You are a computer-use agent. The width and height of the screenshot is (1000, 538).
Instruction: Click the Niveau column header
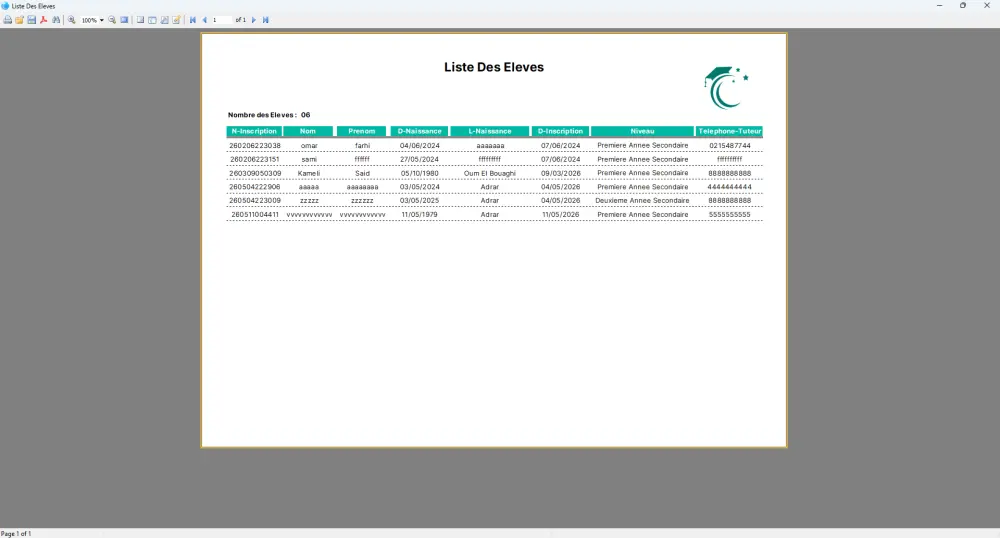tap(642, 131)
